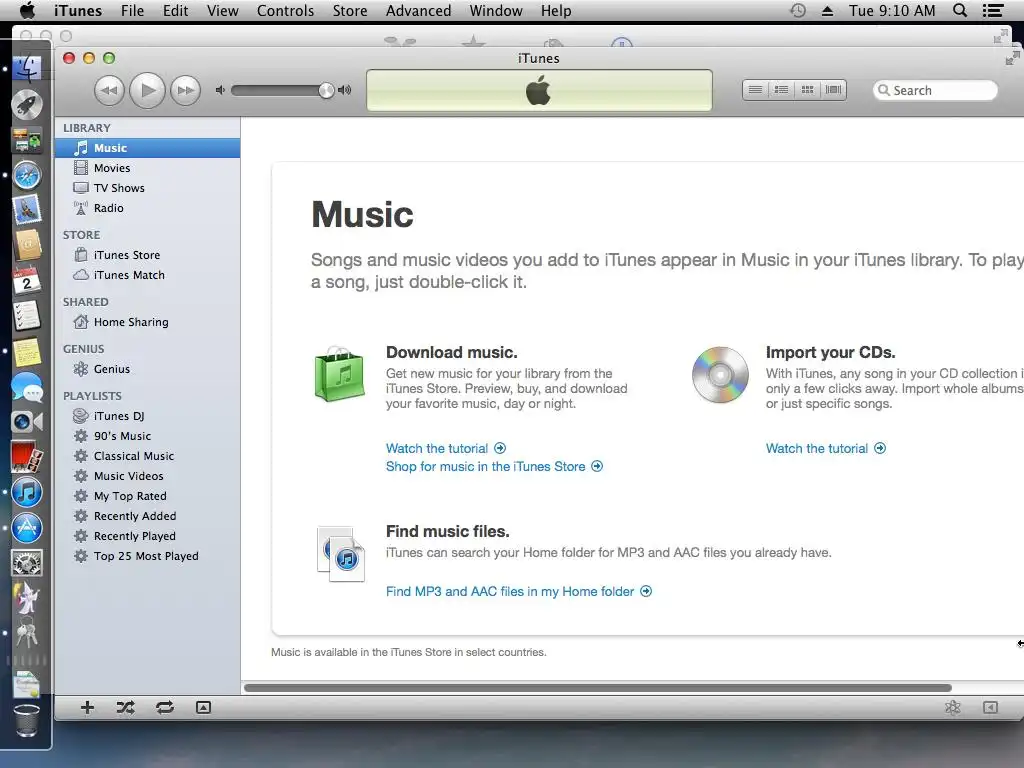Click the Previous track rewind button
Viewport: 1024px width, 768px height.
coord(109,90)
